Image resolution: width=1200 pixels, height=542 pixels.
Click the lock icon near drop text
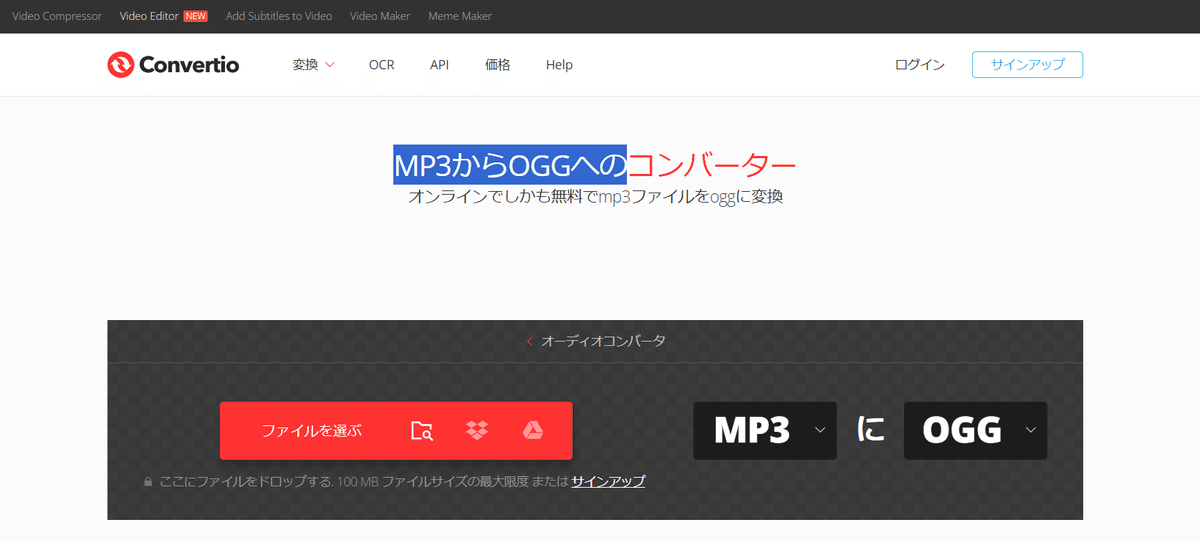[x=148, y=481]
